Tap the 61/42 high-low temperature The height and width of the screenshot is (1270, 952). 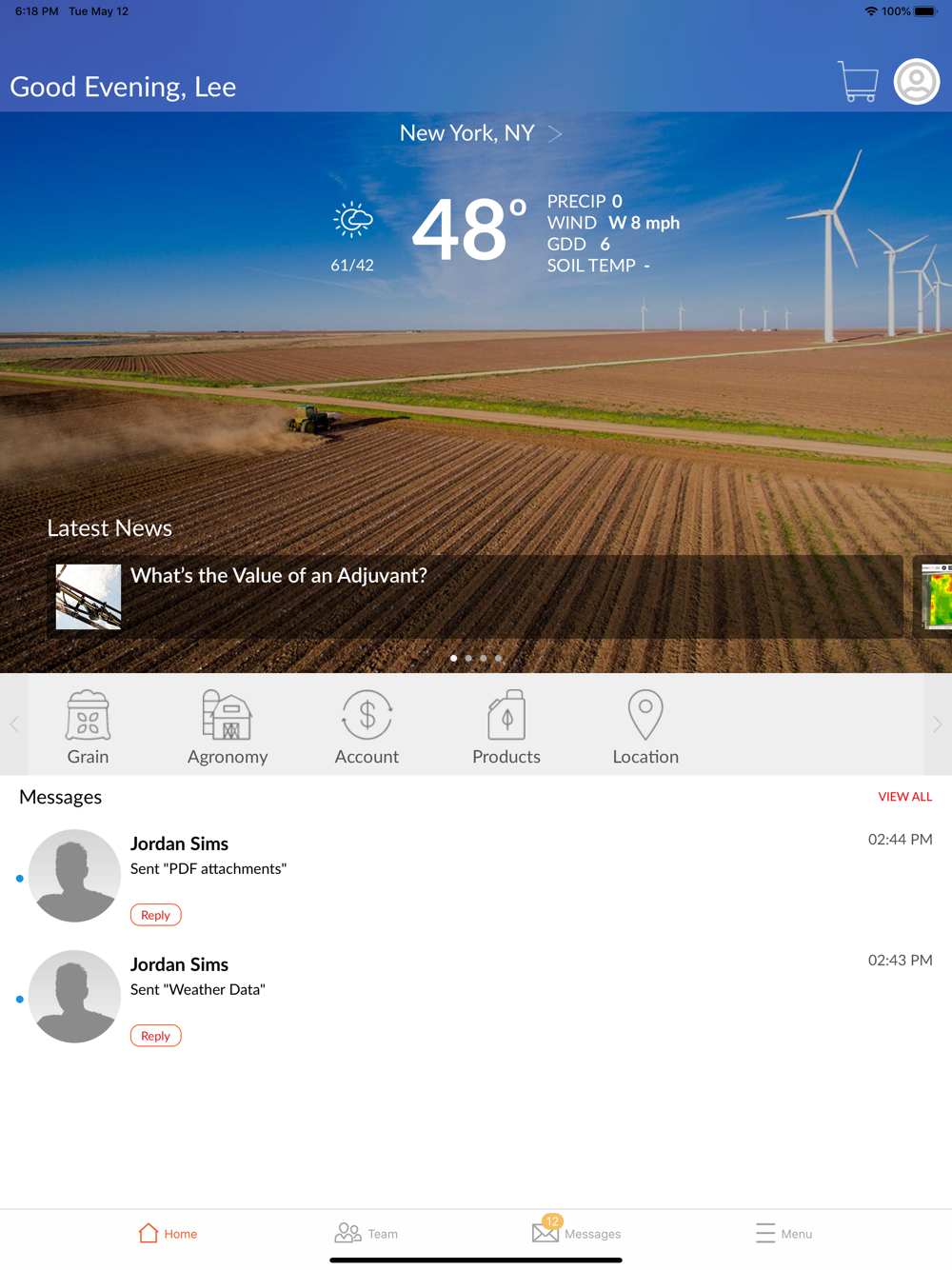pyautogui.click(x=352, y=266)
